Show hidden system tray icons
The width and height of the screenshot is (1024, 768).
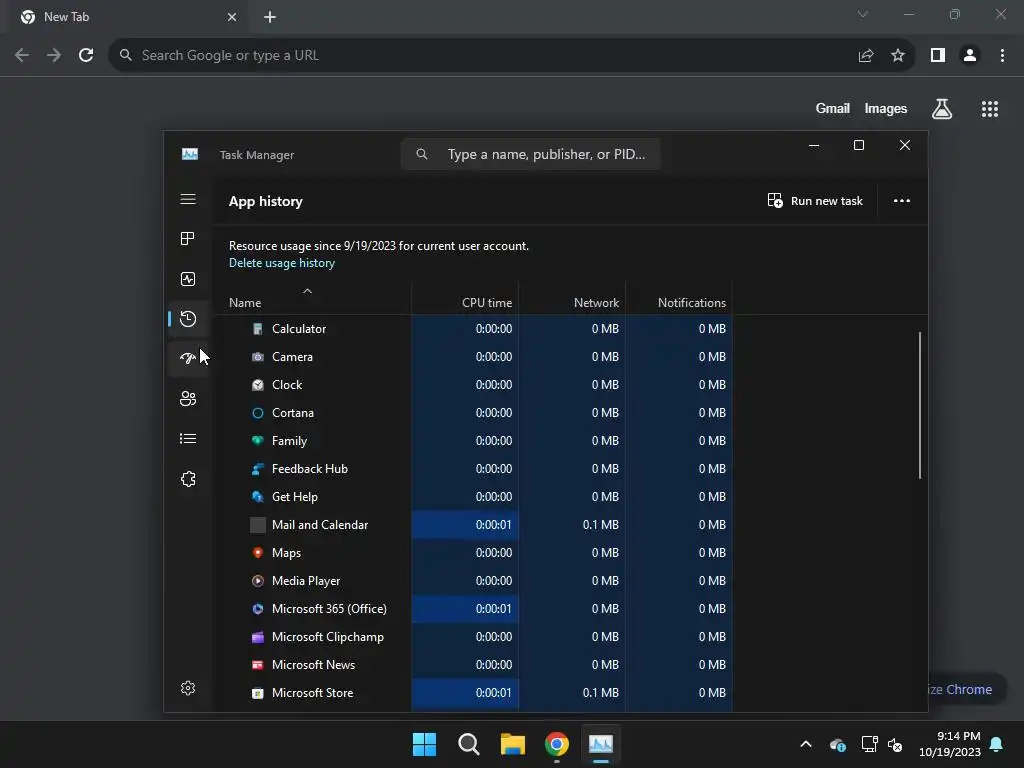(806, 744)
